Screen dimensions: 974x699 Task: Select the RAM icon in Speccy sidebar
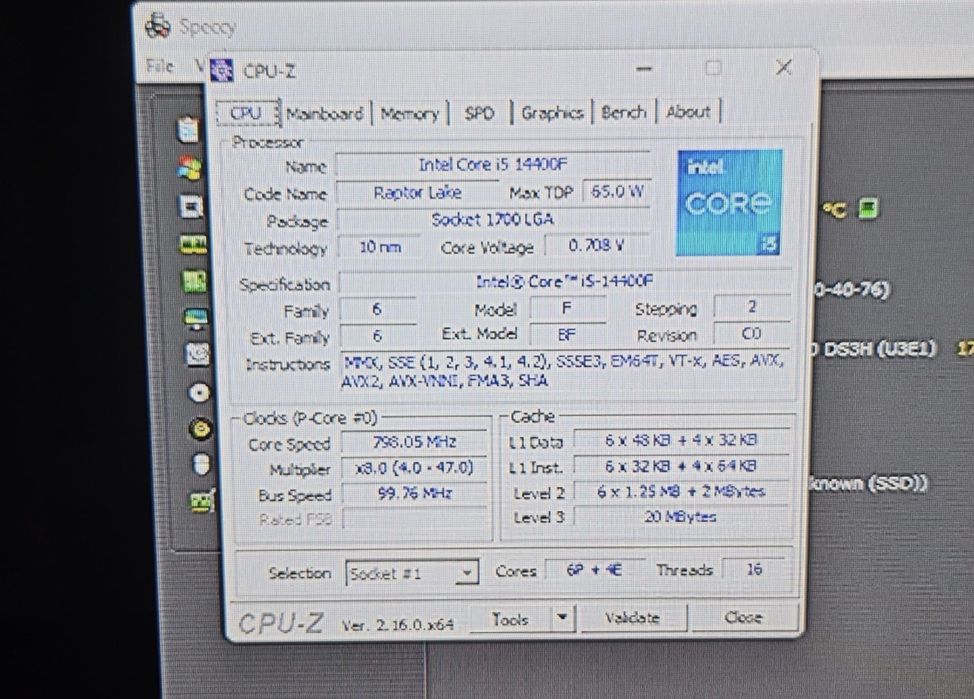tap(193, 245)
